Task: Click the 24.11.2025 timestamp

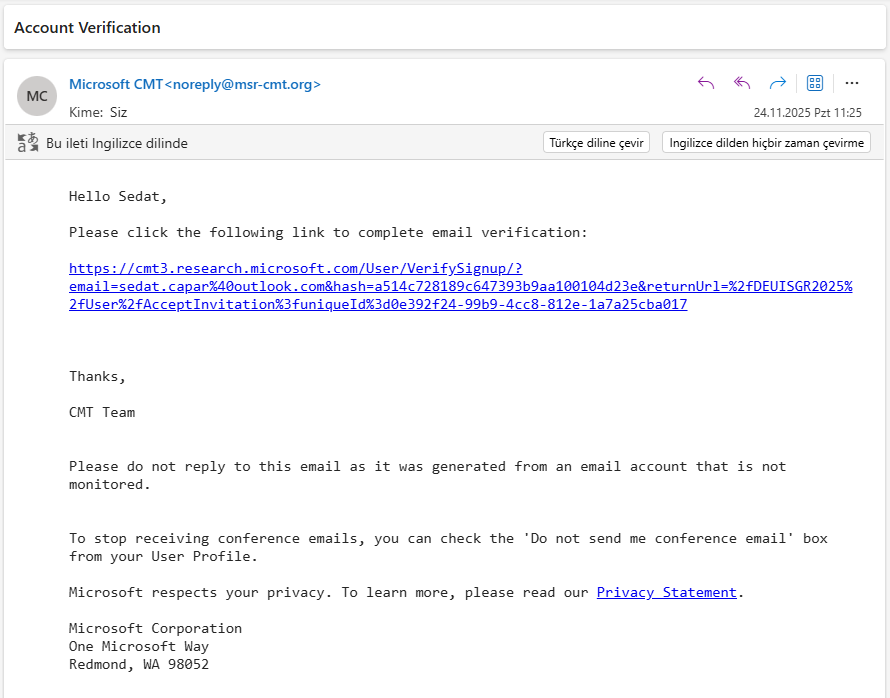Action: pyautogui.click(x=807, y=113)
